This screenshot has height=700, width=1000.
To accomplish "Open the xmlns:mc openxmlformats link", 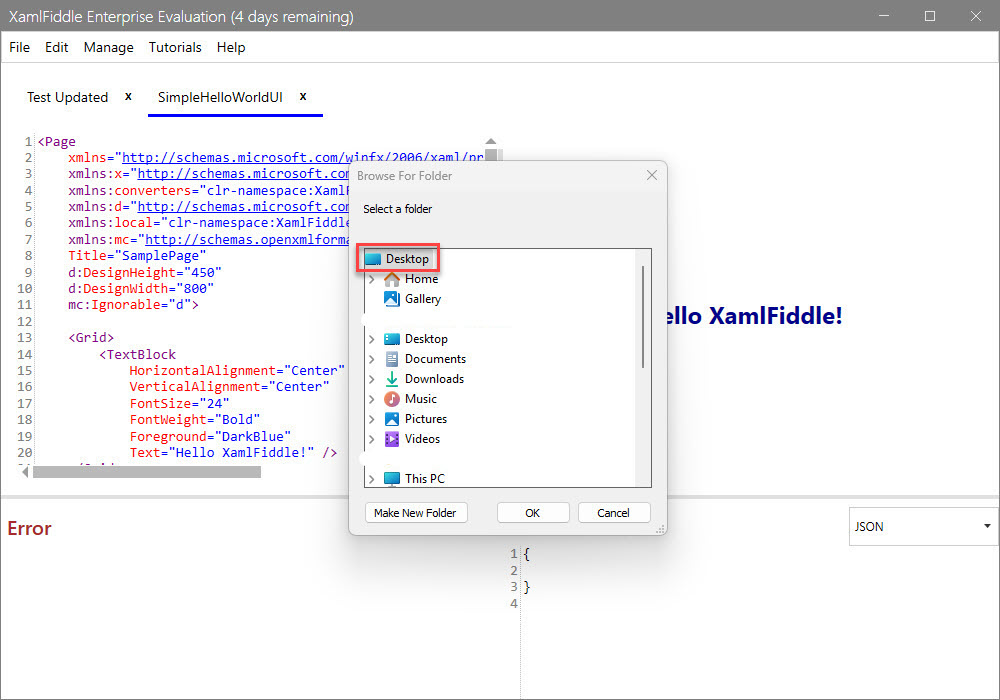I will click(247, 239).
